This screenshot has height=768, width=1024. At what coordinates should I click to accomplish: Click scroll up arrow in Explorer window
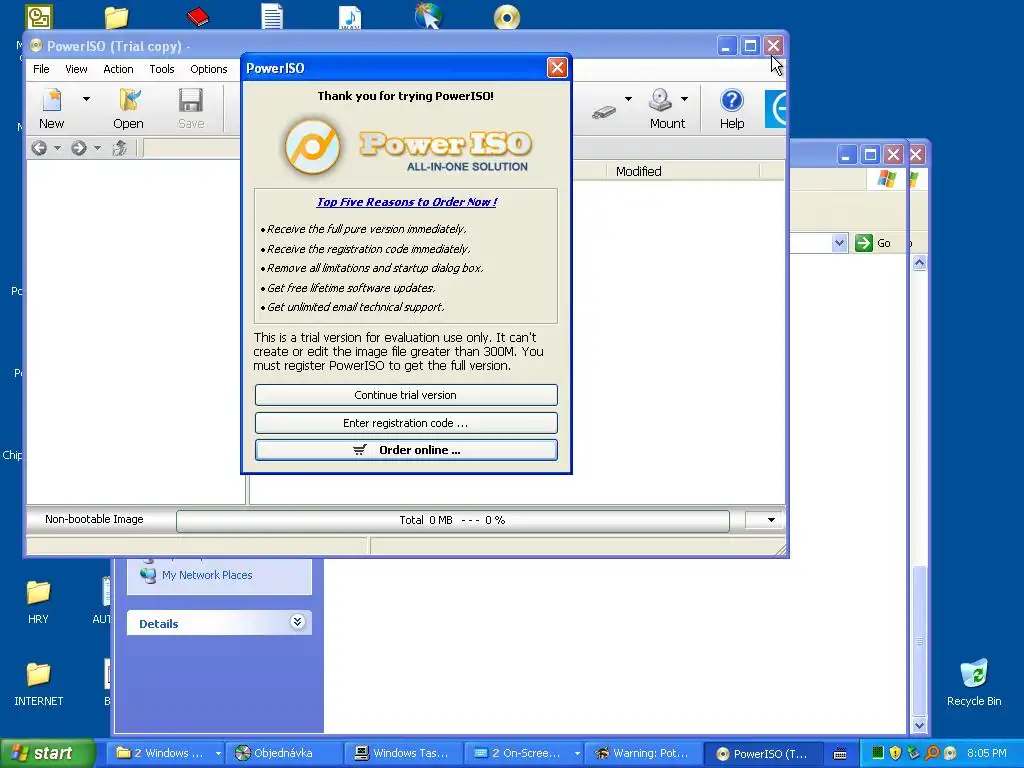tap(920, 263)
